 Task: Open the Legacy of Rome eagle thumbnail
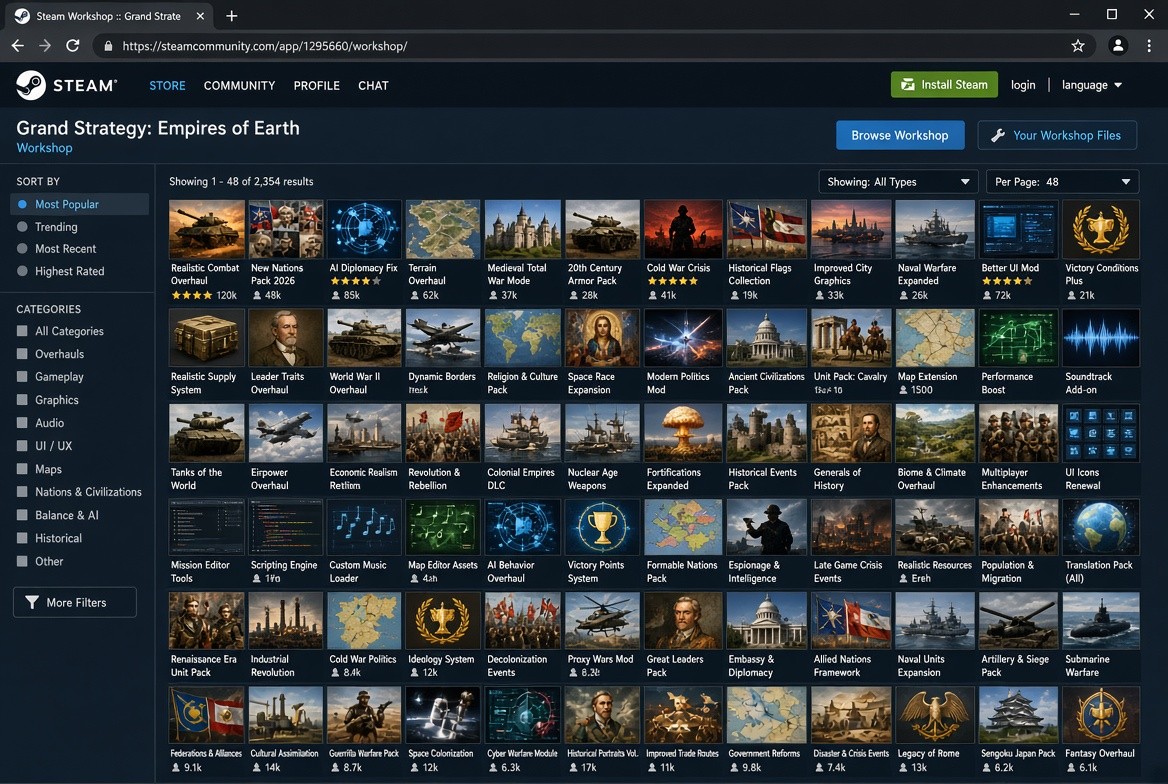934,715
